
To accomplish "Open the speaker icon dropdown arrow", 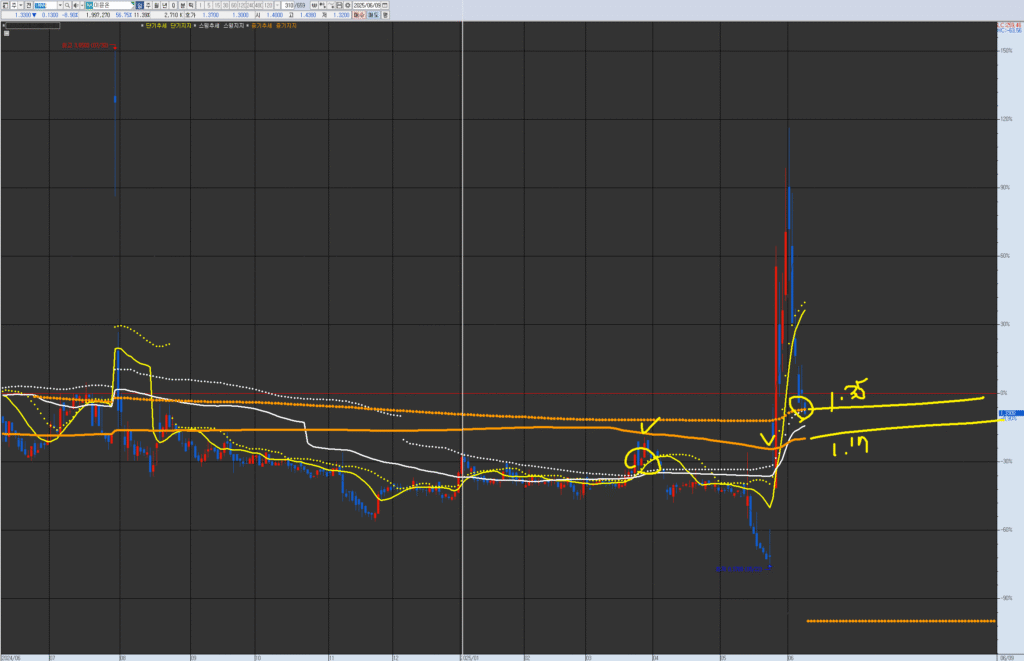I will point(82,5).
